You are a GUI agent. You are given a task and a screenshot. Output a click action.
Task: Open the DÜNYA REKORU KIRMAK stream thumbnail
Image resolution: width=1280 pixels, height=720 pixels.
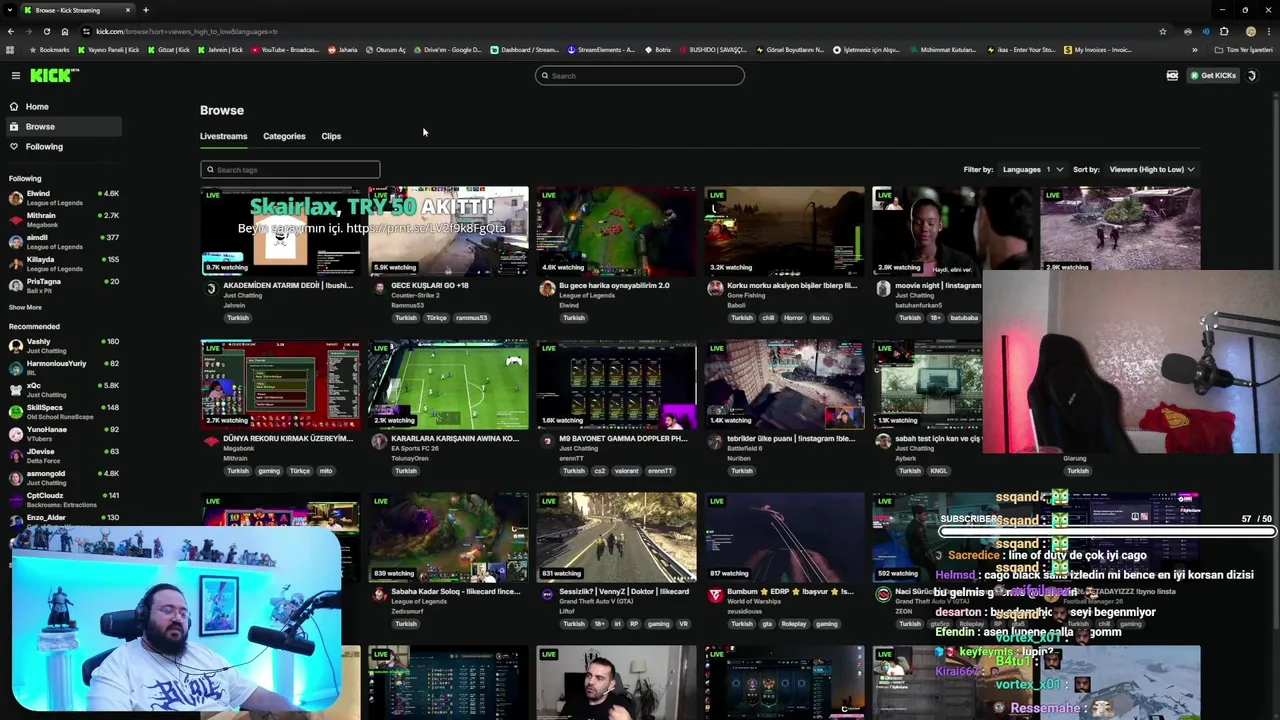[x=280, y=384]
